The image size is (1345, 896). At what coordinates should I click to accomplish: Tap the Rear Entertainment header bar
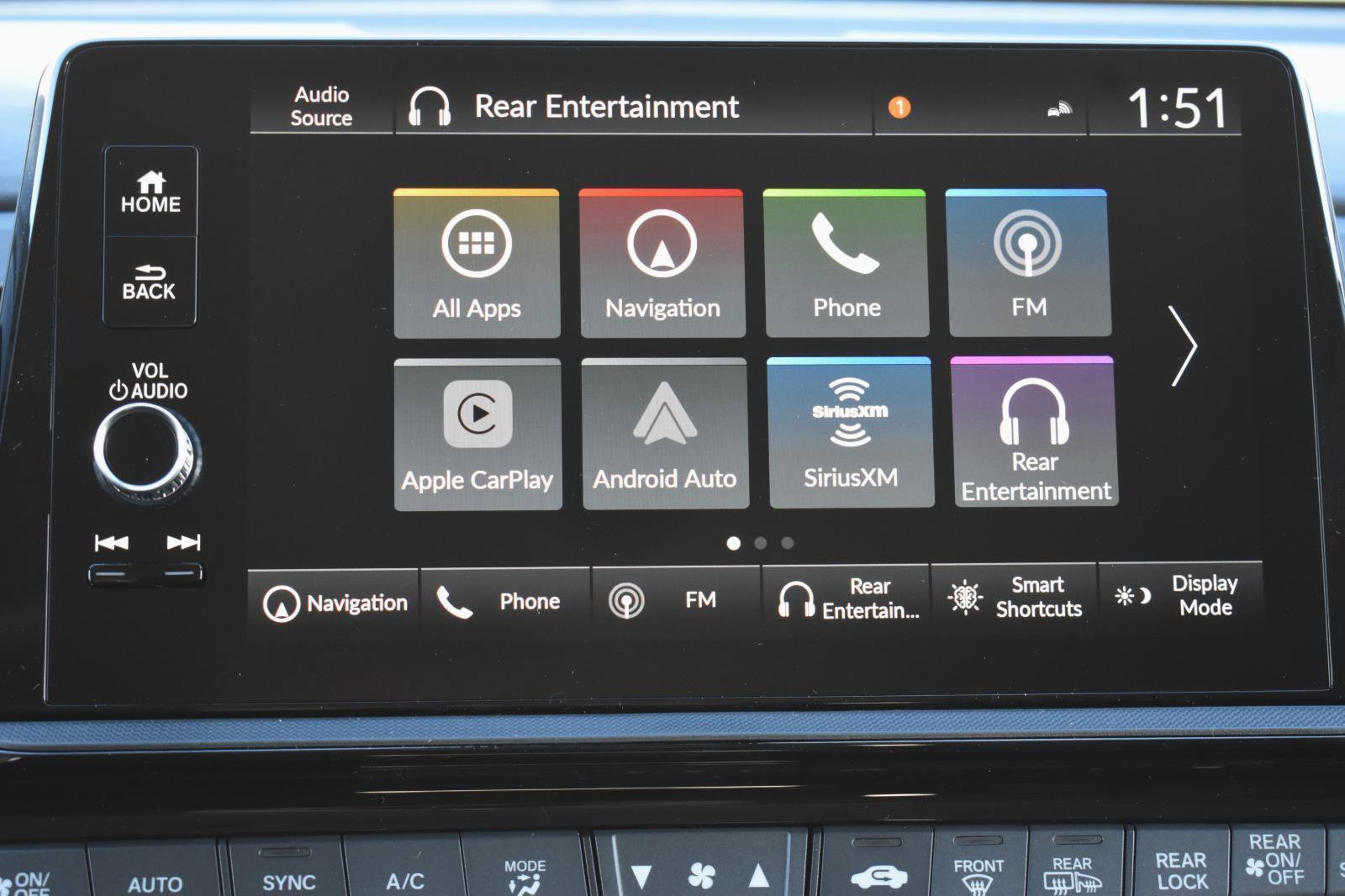tap(633, 108)
